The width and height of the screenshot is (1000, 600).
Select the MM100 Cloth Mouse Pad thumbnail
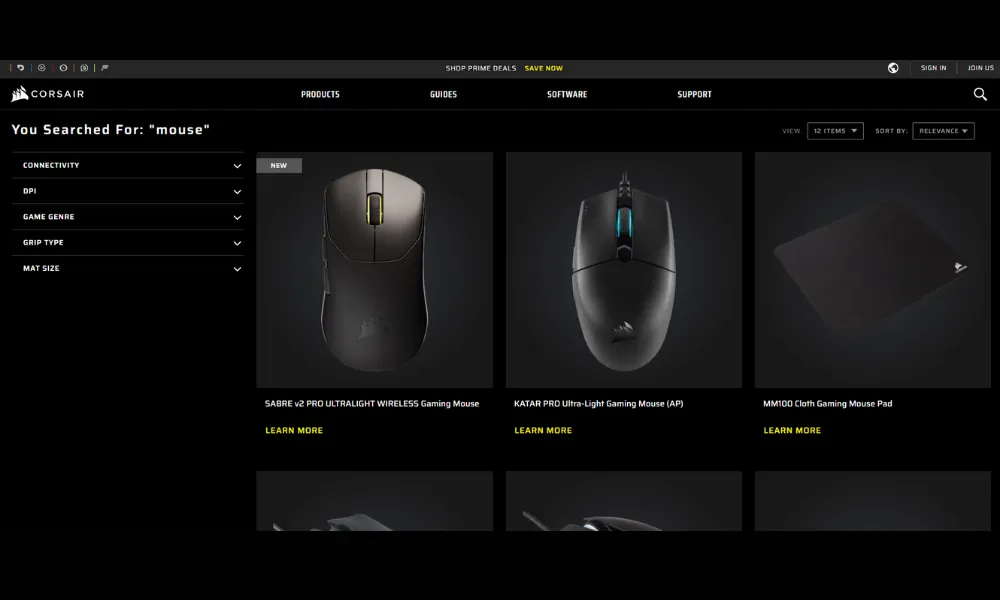pos(872,270)
